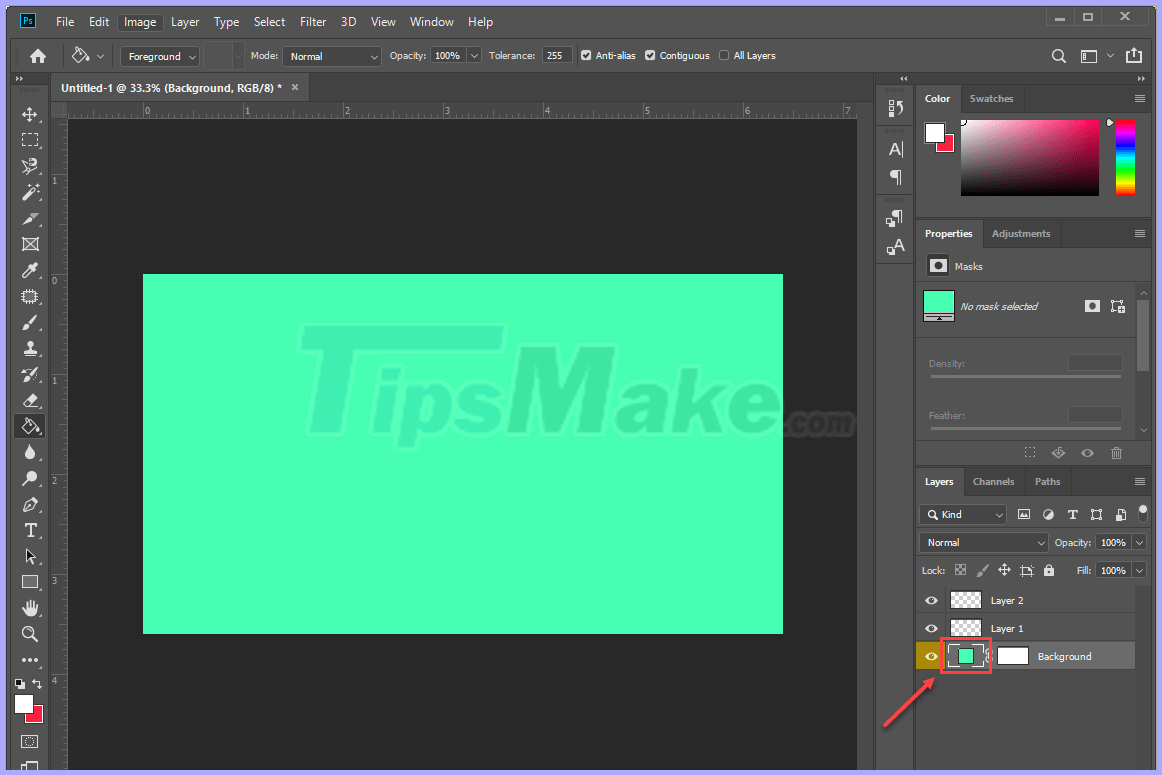Image resolution: width=1162 pixels, height=775 pixels.
Task: Select the Zoom tool
Action: 30,634
